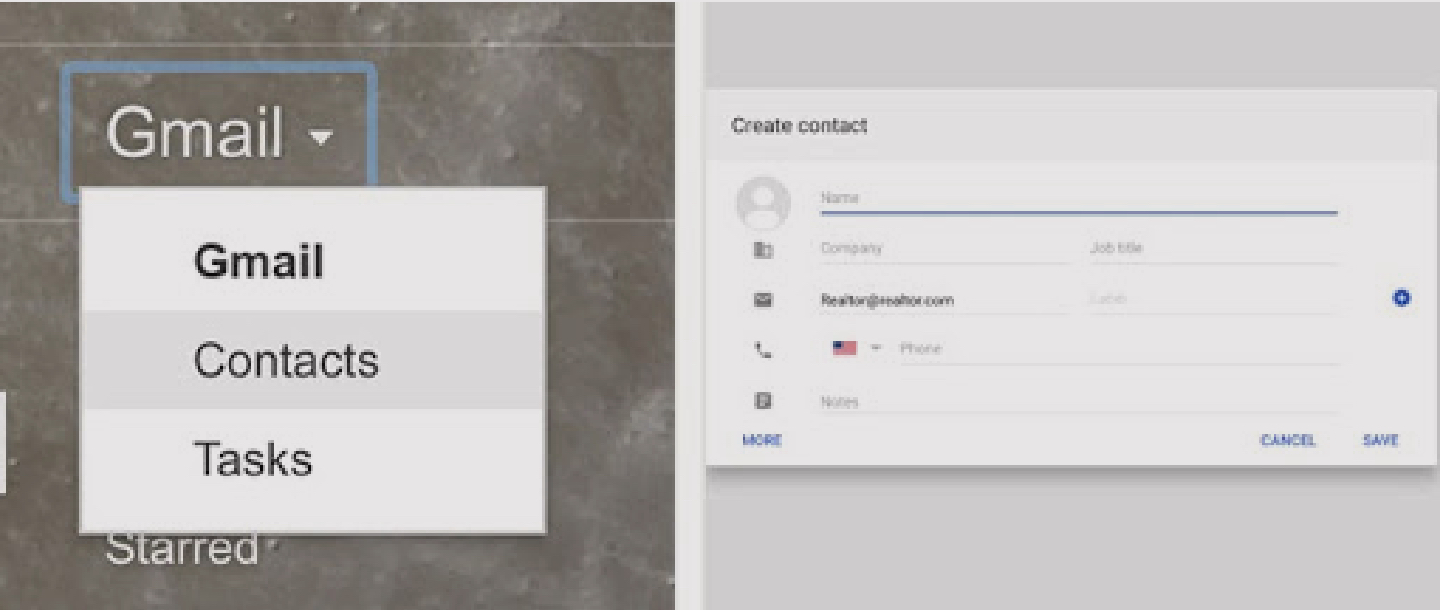The image size is (1440, 610).
Task: Select Gmail in the dropdown menu
Action: coord(312,261)
